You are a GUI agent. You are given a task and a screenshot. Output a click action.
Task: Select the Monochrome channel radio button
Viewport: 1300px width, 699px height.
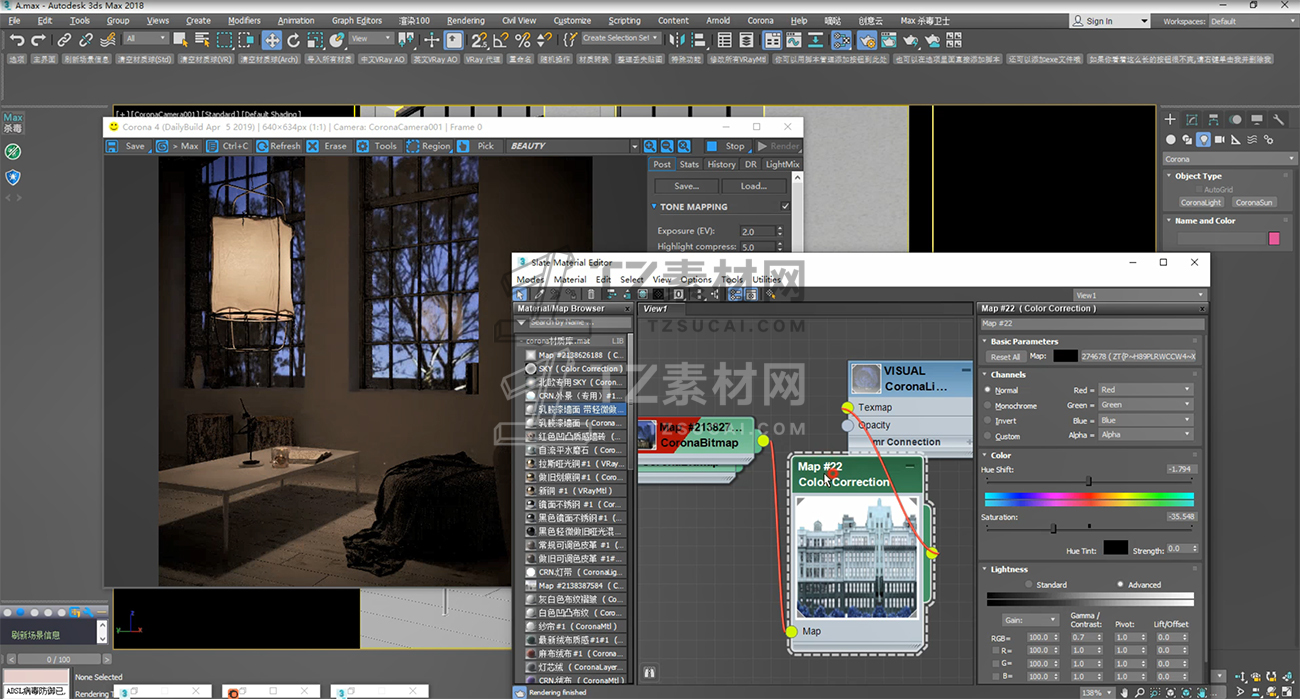(988, 406)
